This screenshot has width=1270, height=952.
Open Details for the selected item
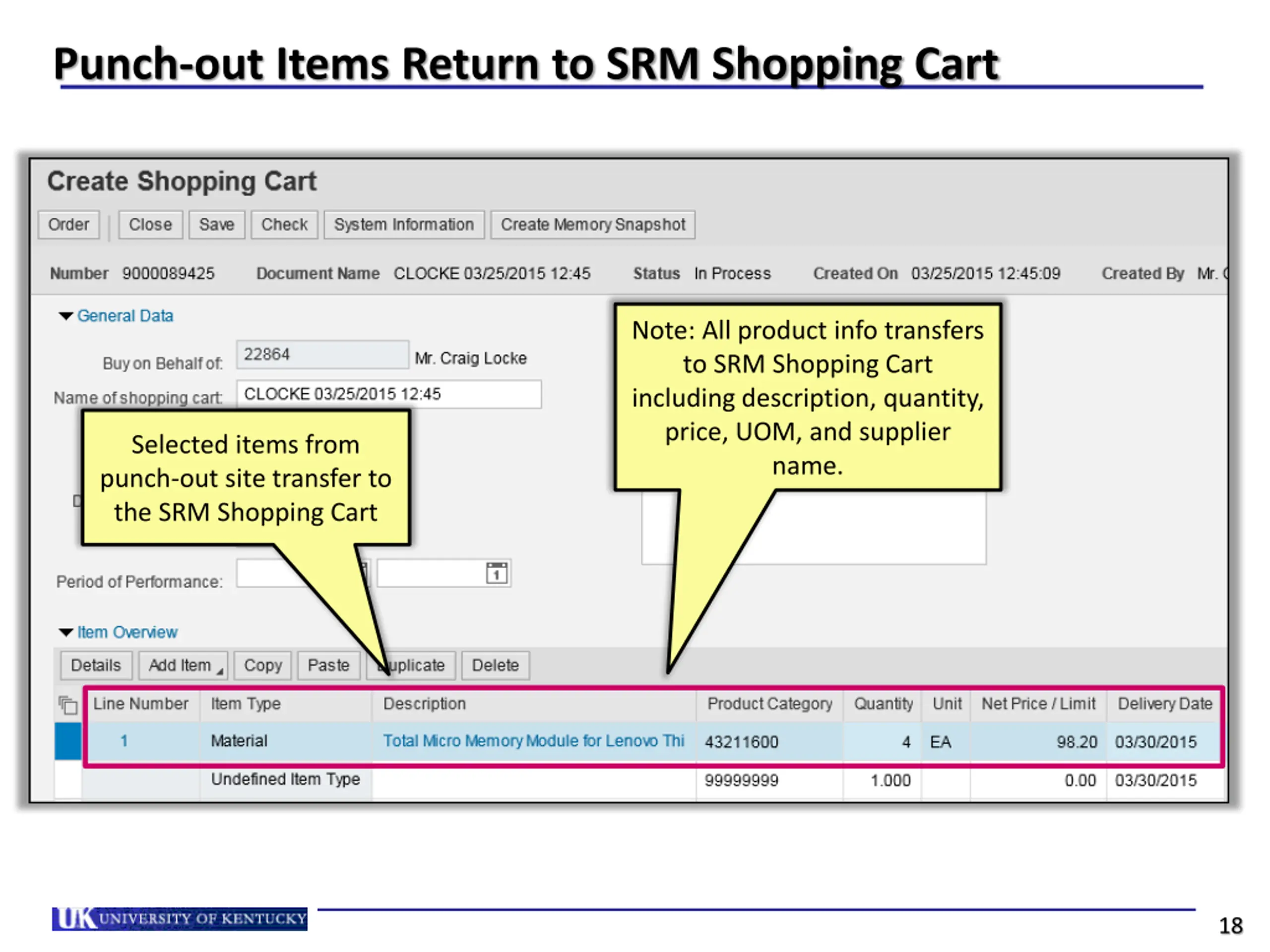(x=96, y=665)
